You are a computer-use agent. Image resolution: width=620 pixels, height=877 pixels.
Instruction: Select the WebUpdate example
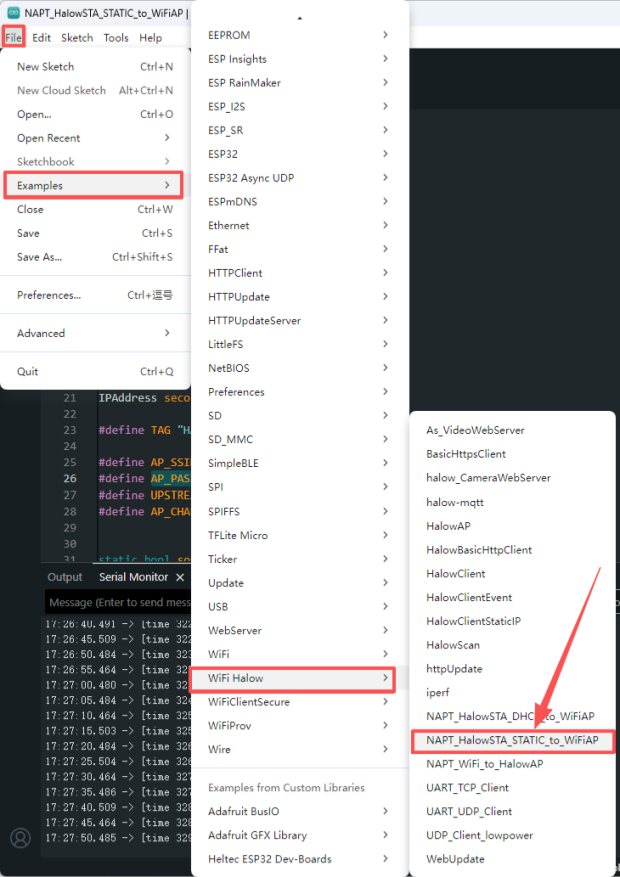[512, 859]
